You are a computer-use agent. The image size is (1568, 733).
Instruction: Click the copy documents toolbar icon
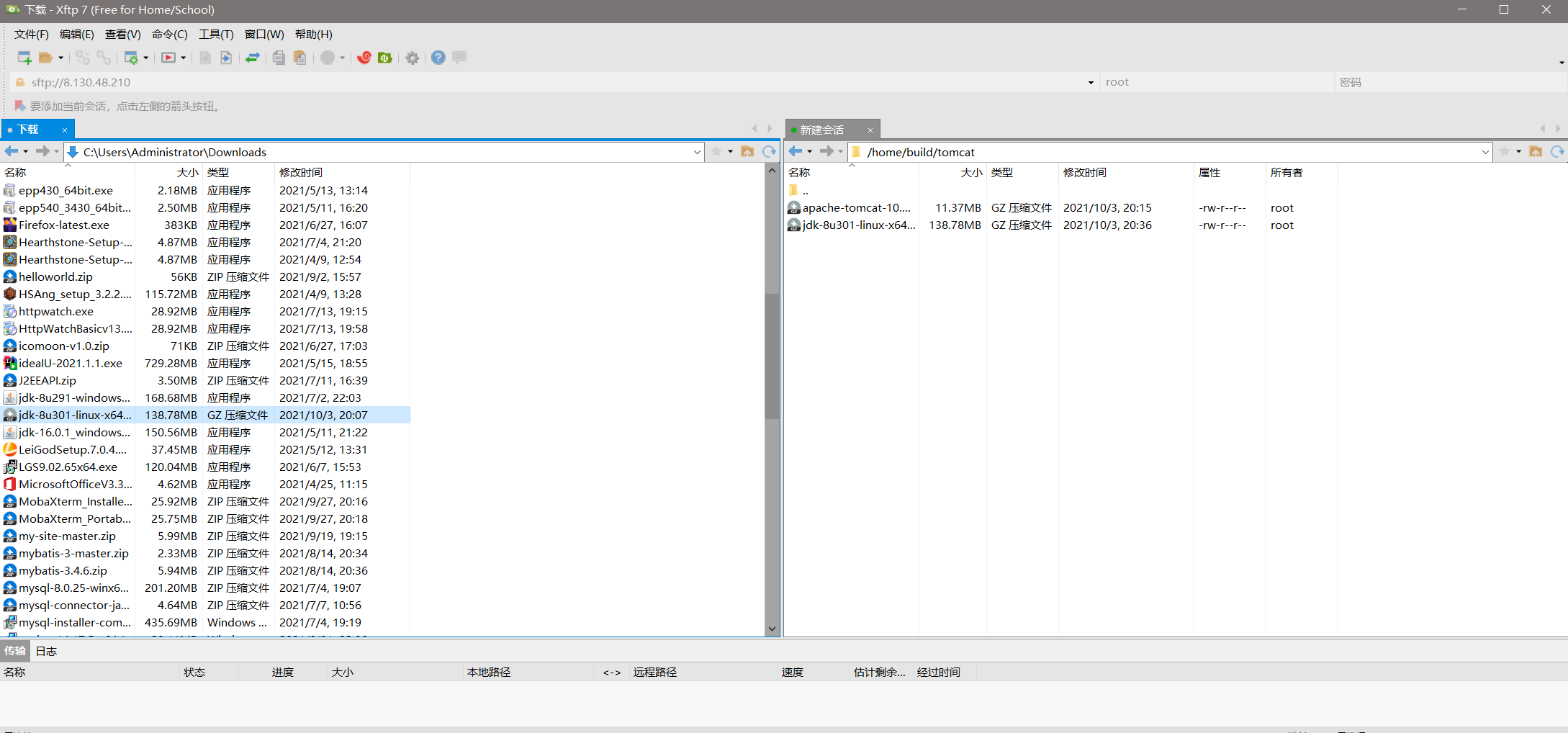[x=279, y=58]
